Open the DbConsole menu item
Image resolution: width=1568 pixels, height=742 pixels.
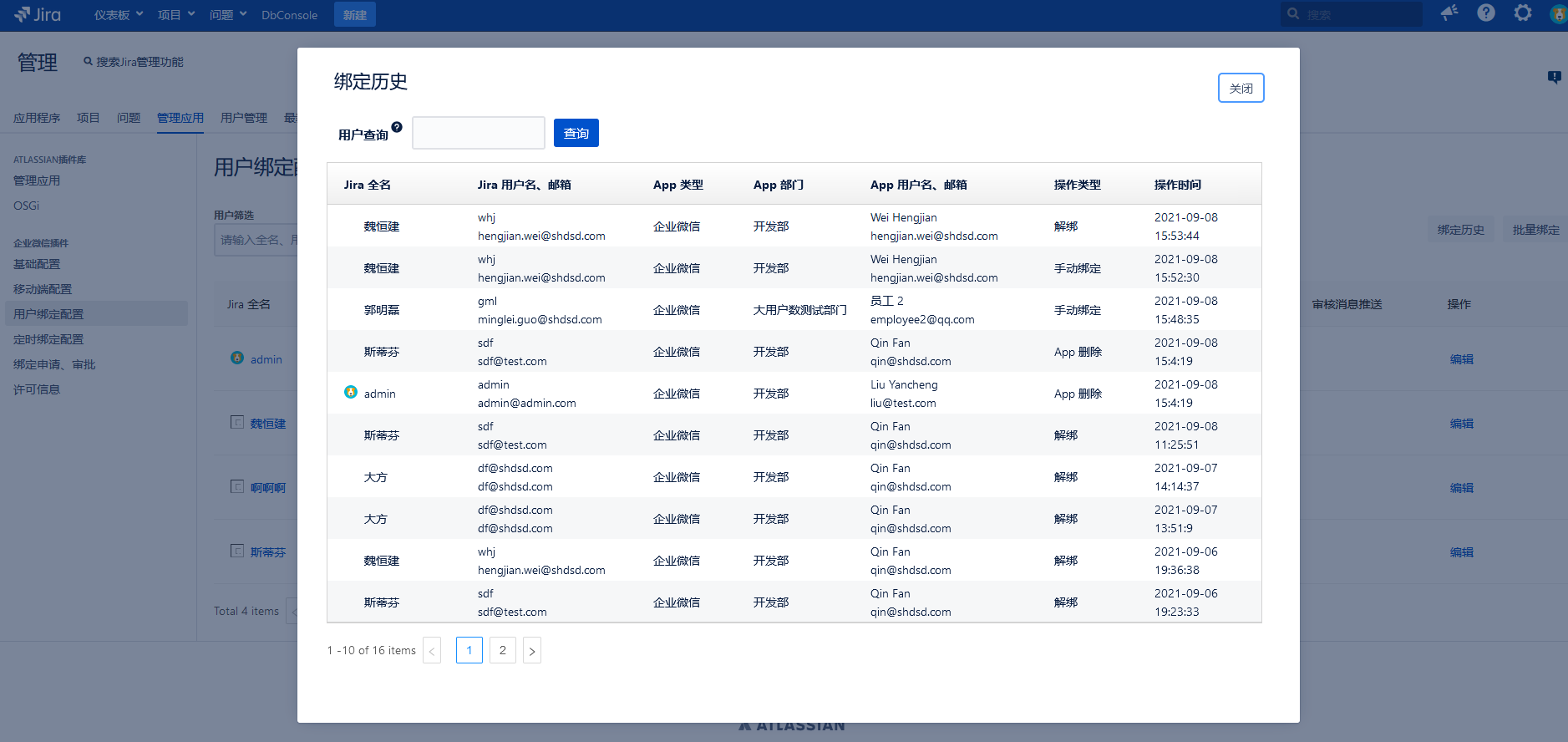289,15
